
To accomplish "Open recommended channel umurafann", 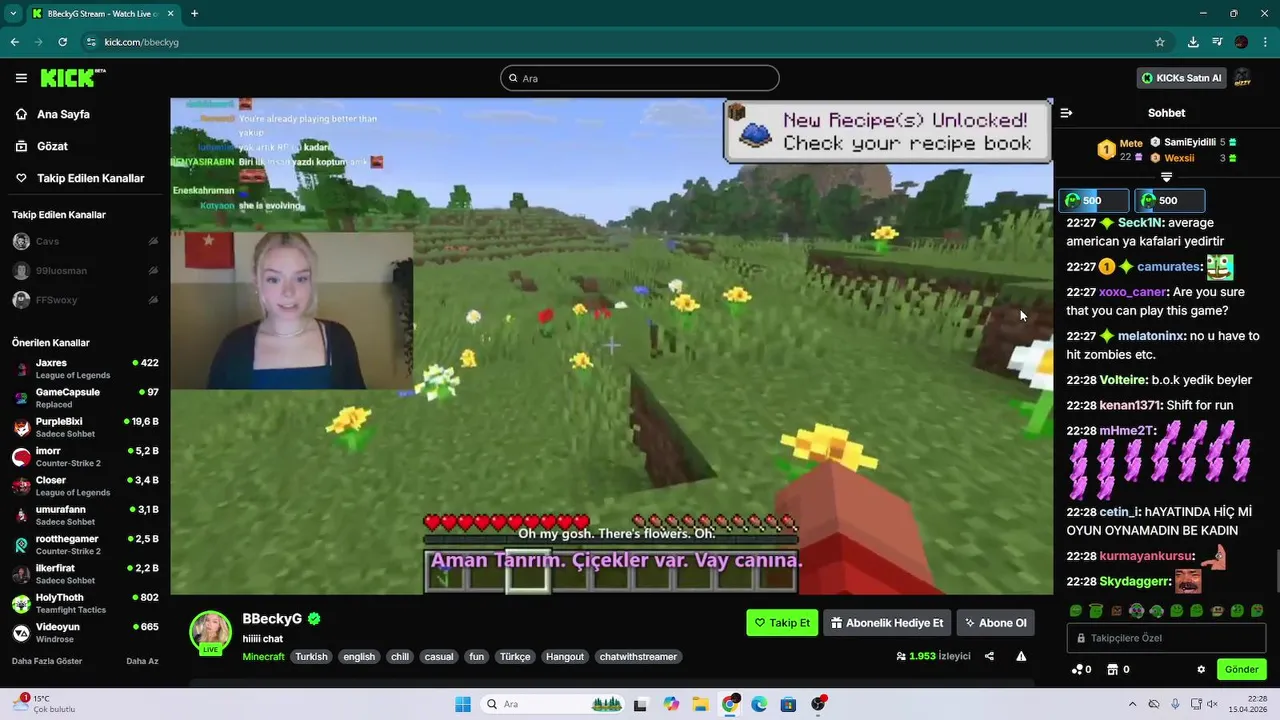I will pos(85,515).
